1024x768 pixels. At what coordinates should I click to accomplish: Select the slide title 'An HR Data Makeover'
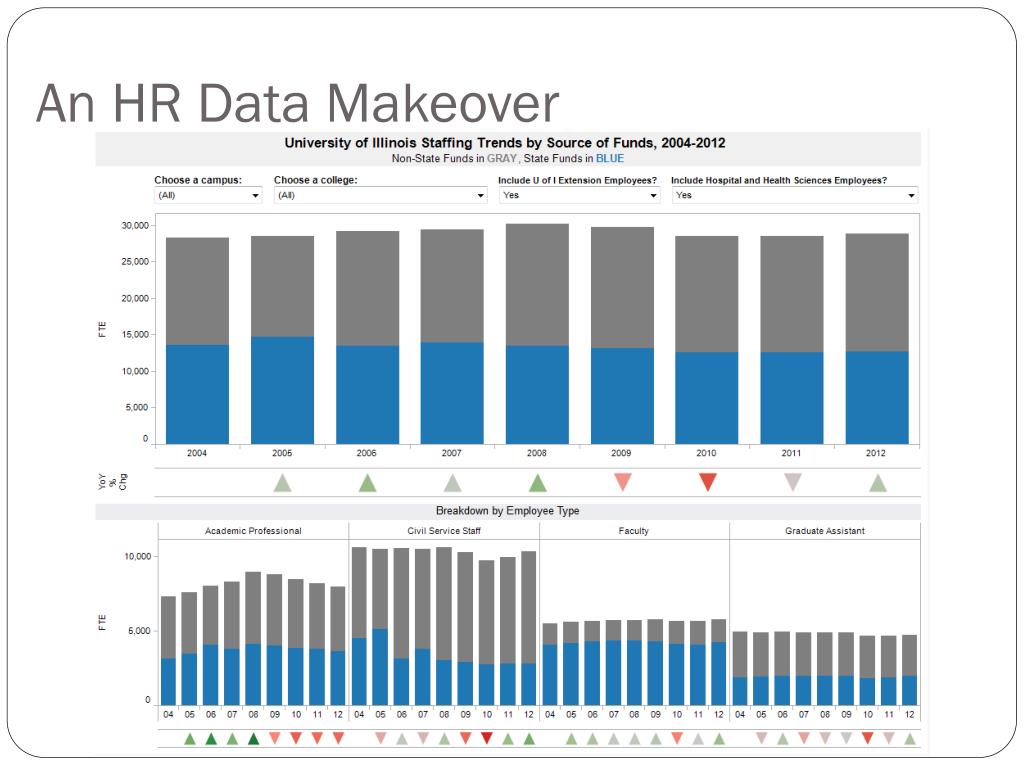[298, 103]
